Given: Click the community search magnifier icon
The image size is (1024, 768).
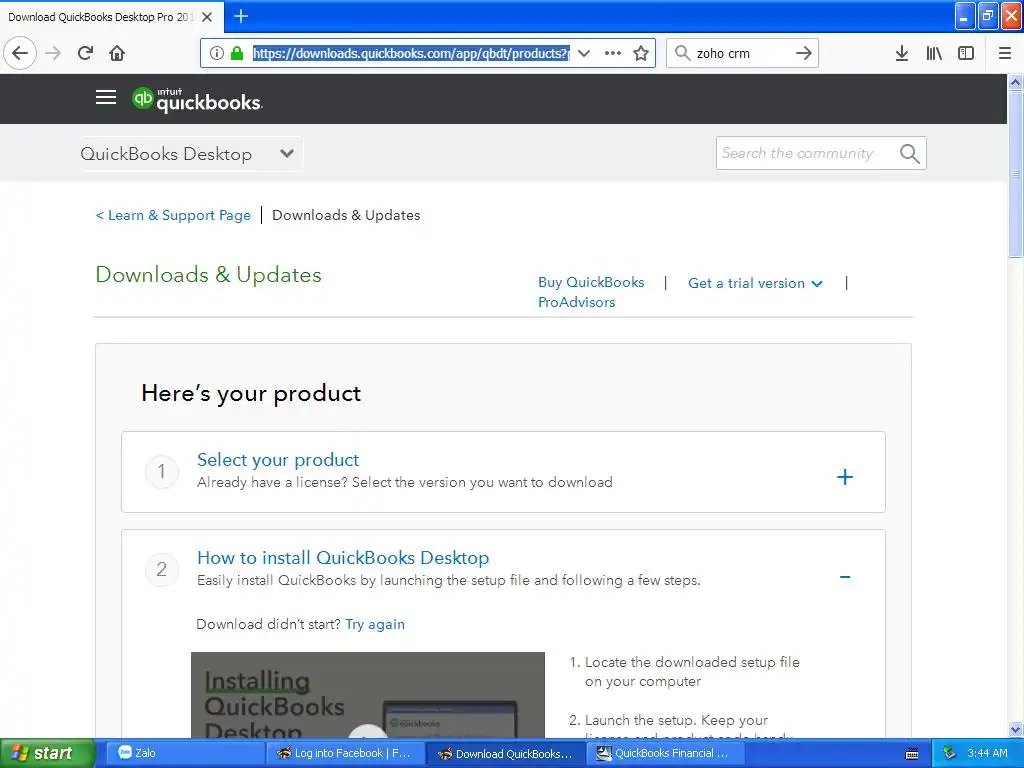Looking at the screenshot, I should 910,153.
